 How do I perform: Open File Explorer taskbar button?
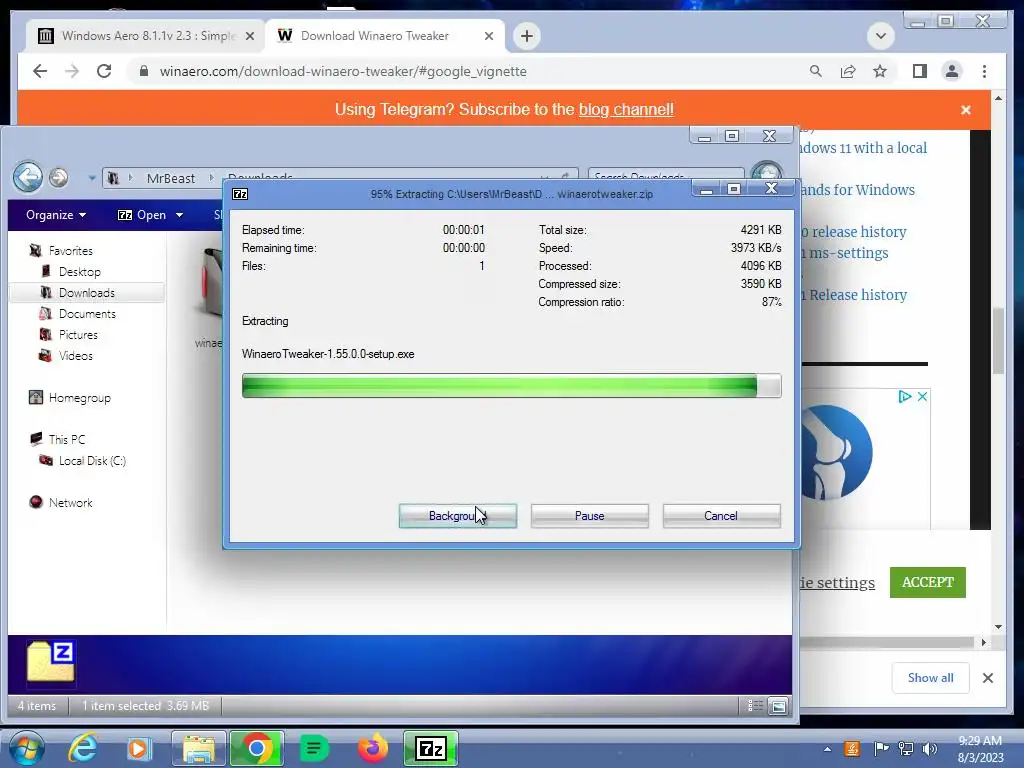tap(199, 748)
